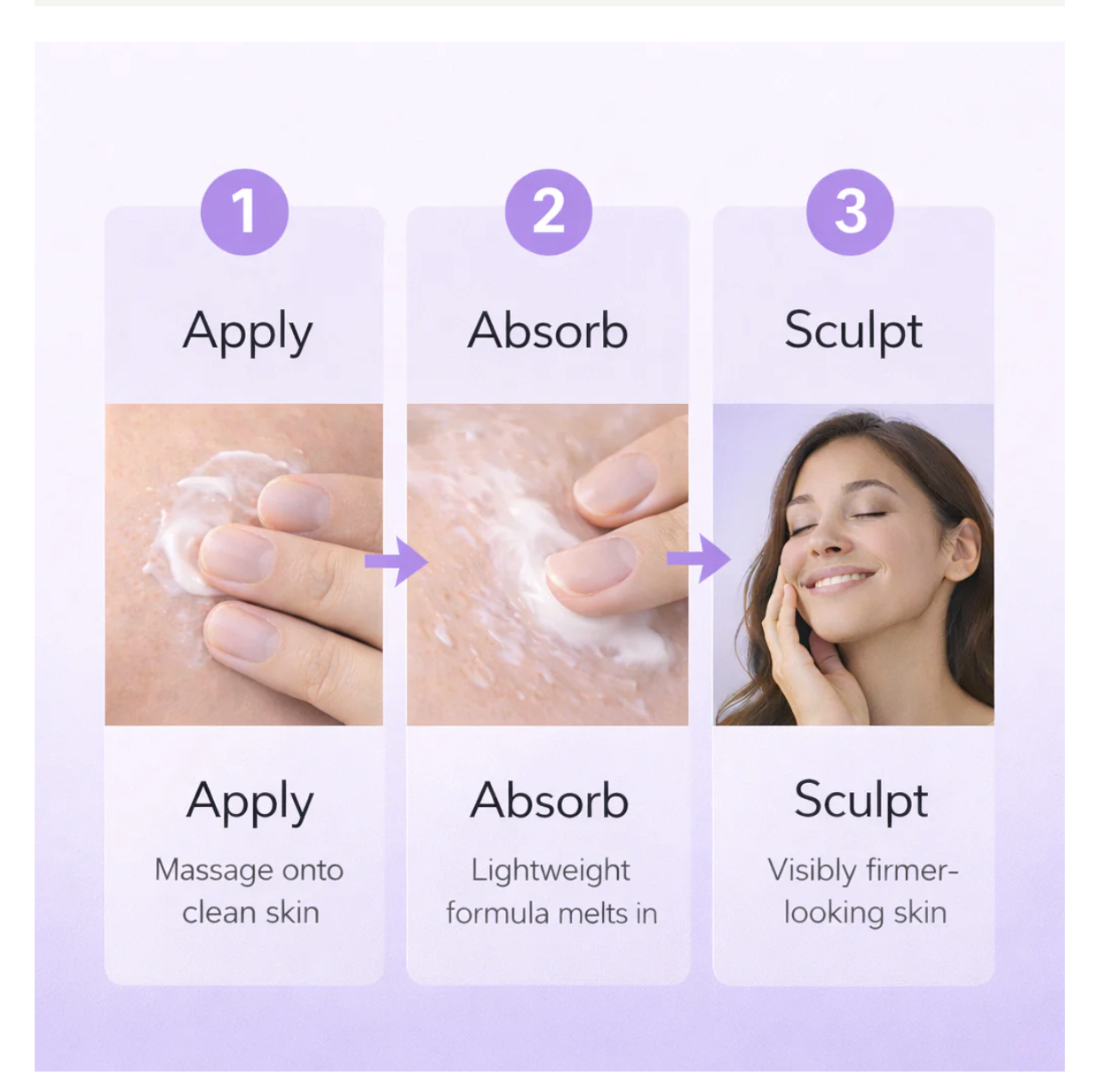Screen dimensions: 1103x1092
Task: Click the arrow between Absorb and Sculpt
Action: 698,558
